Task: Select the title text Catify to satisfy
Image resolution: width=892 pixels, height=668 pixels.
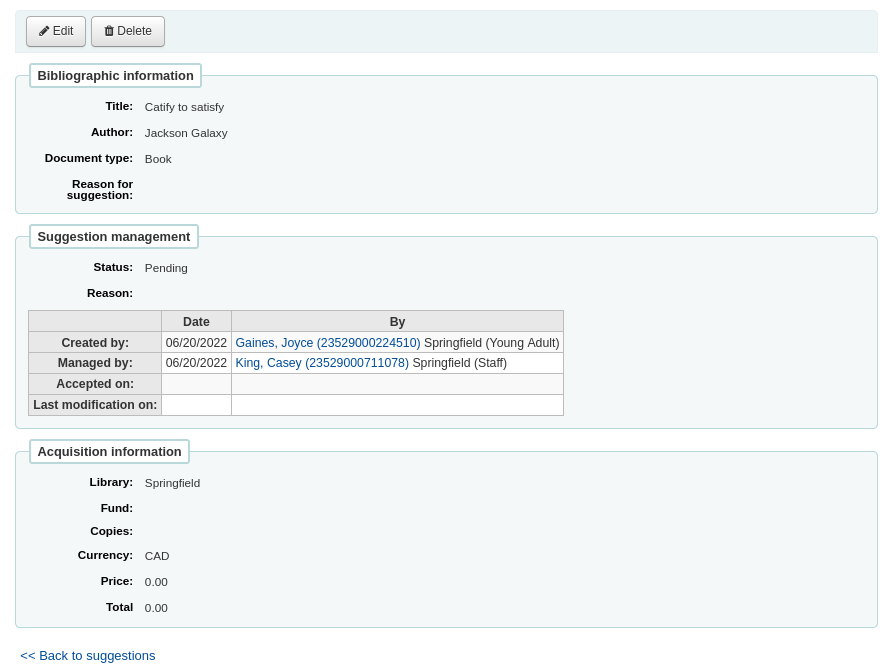Action: pyautogui.click(x=184, y=107)
